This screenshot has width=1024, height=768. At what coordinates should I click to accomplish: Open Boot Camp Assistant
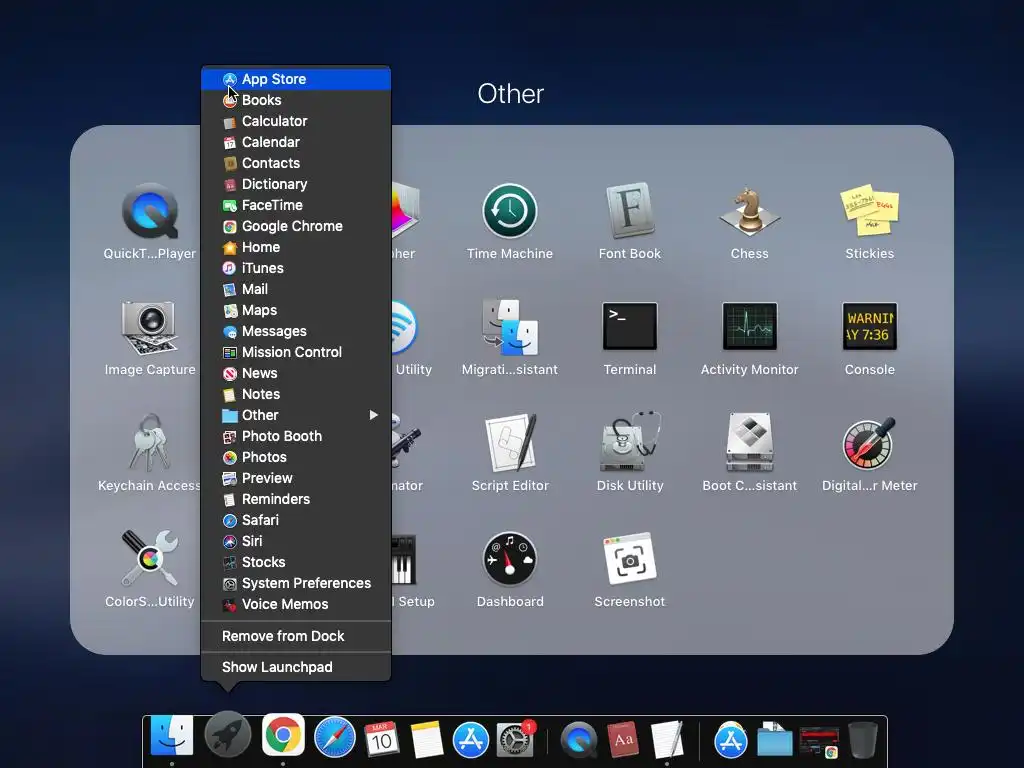pyautogui.click(x=749, y=443)
